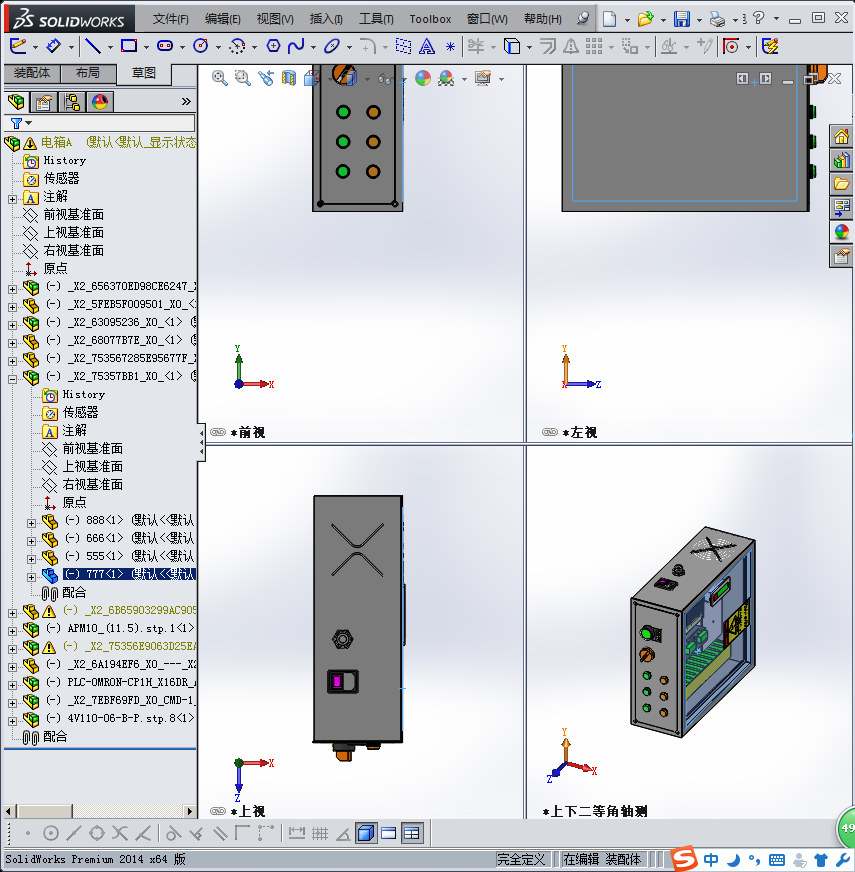Image resolution: width=855 pixels, height=872 pixels.
Task: Open the Design Library pane icon
Action: 841,160
